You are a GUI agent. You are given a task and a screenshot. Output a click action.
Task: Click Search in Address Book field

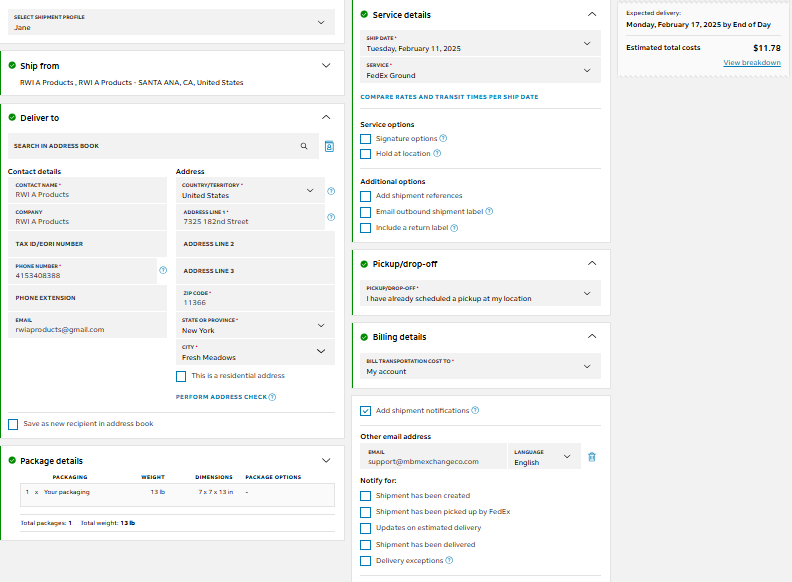tap(163, 146)
